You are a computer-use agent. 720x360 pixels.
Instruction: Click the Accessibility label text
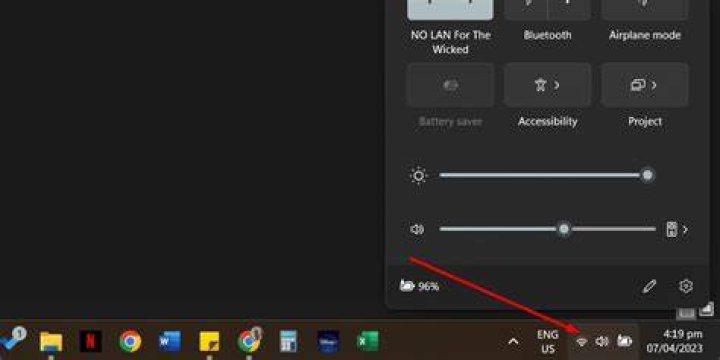click(547, 122)
